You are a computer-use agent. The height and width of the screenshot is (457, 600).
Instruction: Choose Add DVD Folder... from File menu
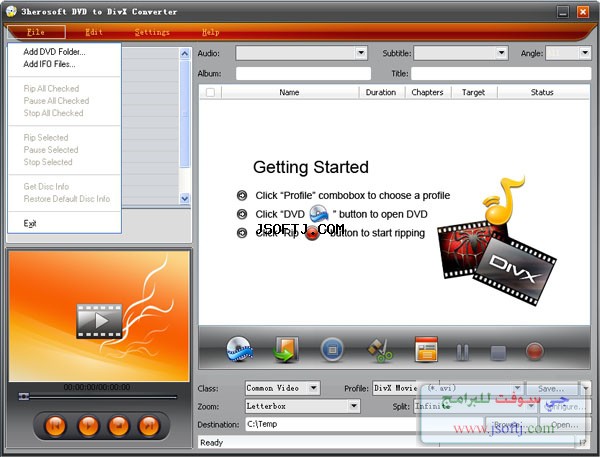point(54,52)
